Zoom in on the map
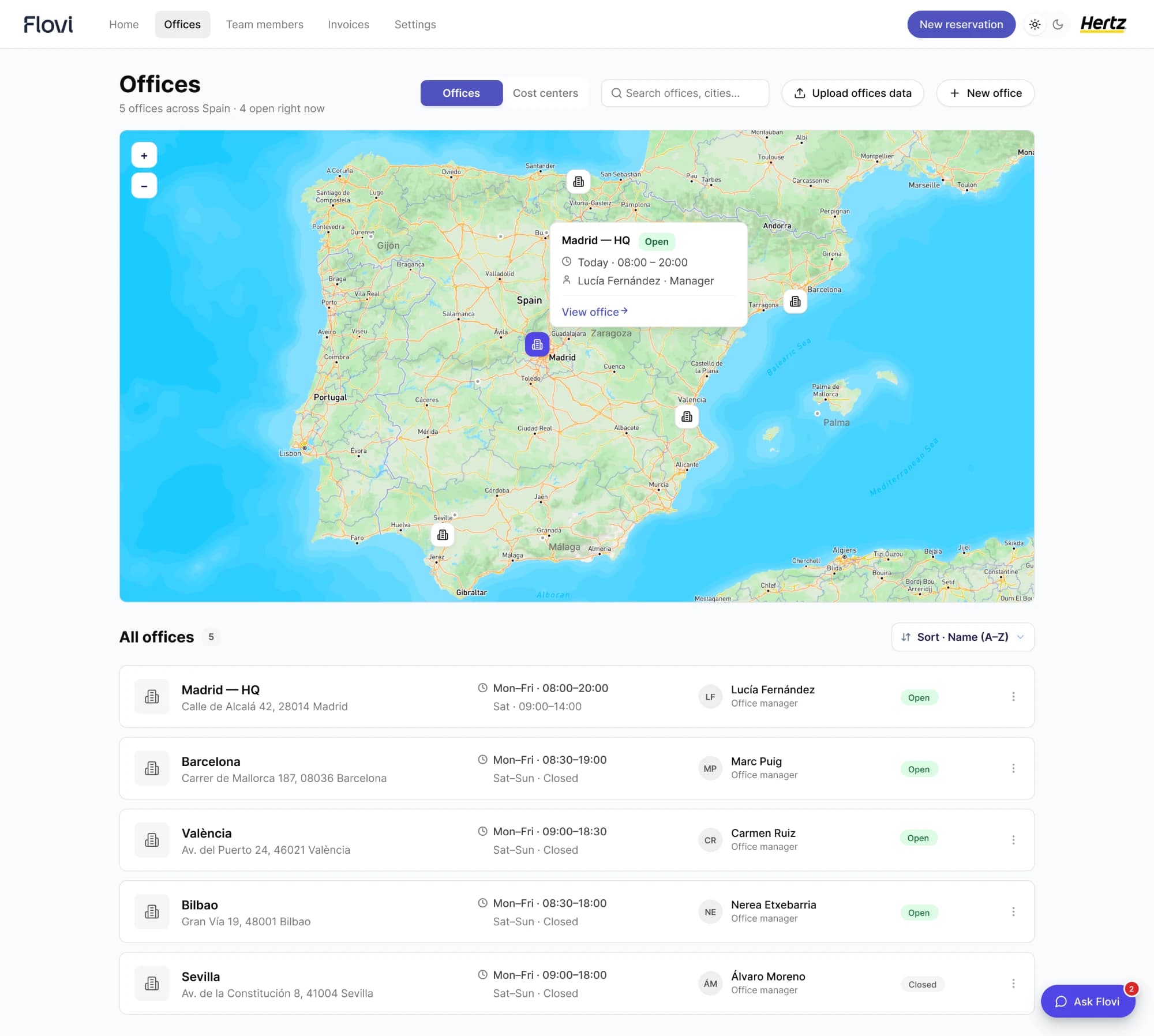The height and width of the screenshot is (1036, 1154). click(144, 155)
